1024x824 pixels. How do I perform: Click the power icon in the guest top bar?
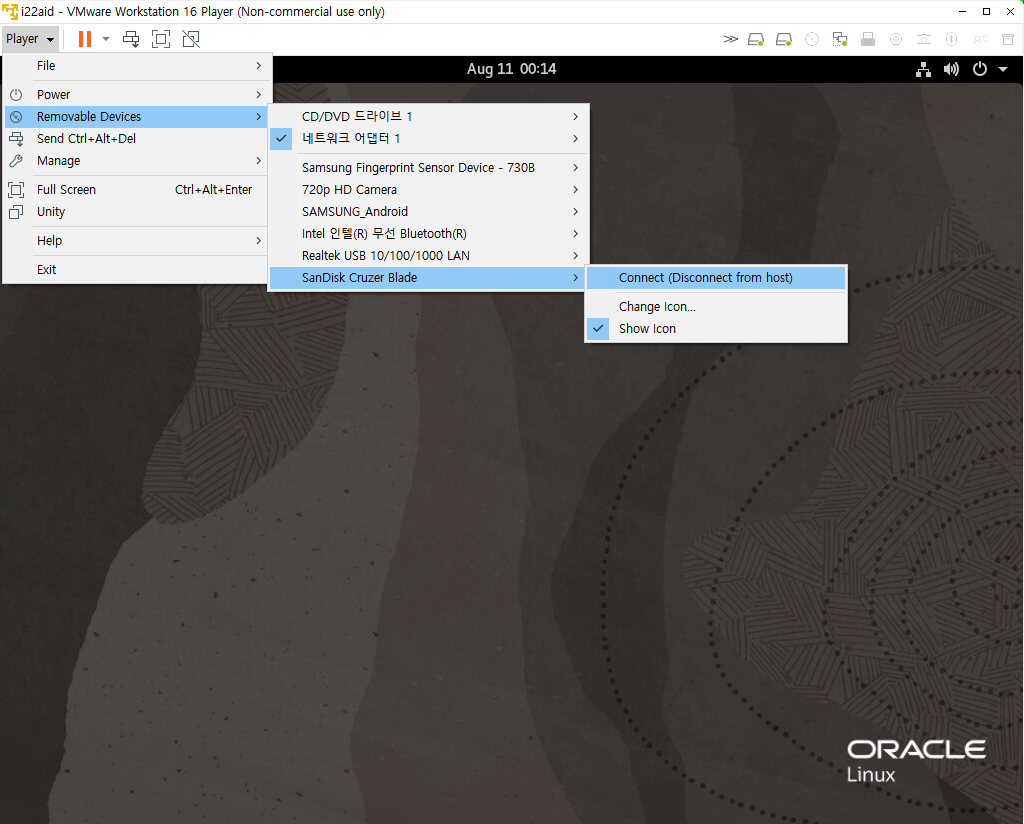[980, 69]
